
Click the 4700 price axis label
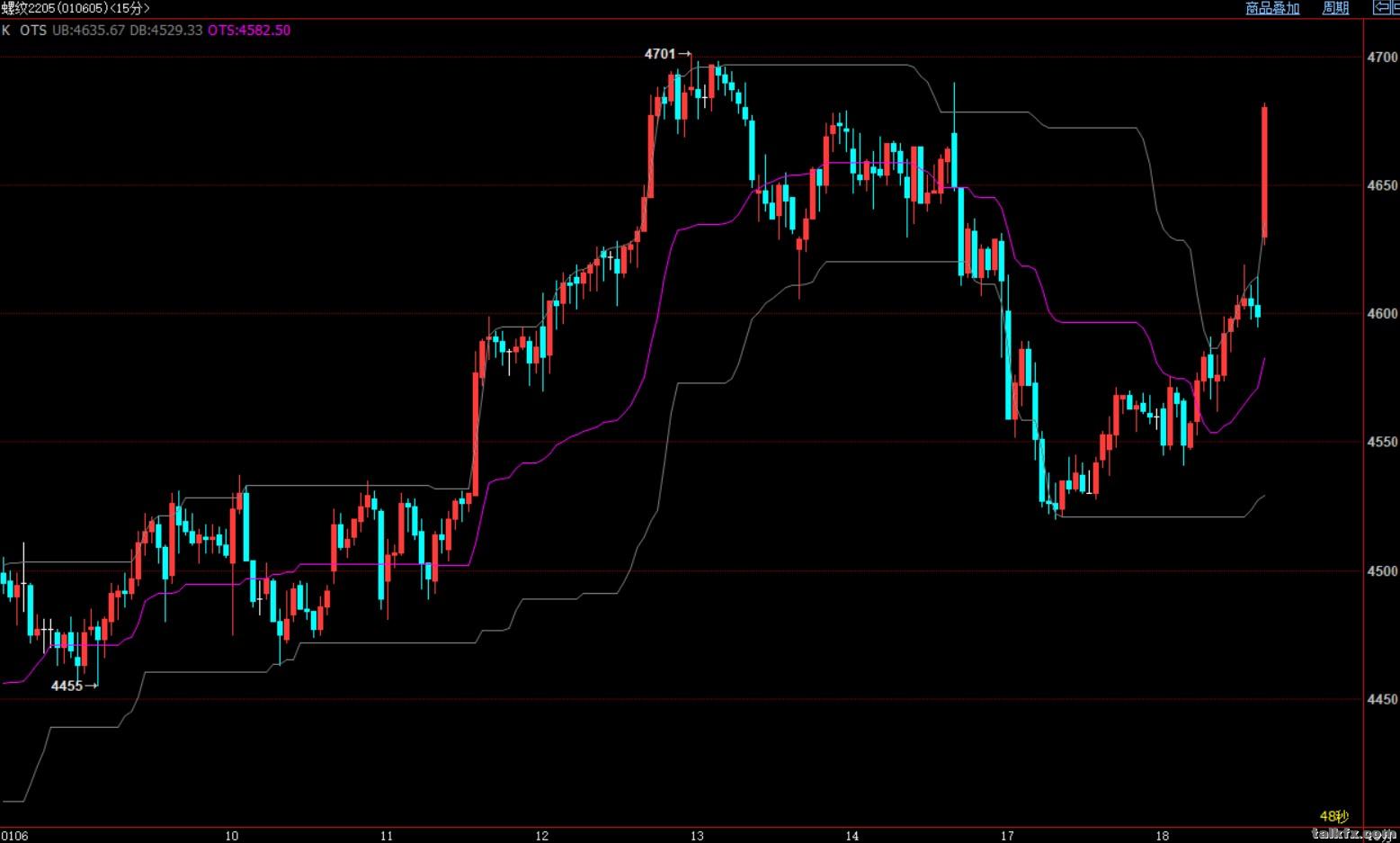[x=1382, y=57]
